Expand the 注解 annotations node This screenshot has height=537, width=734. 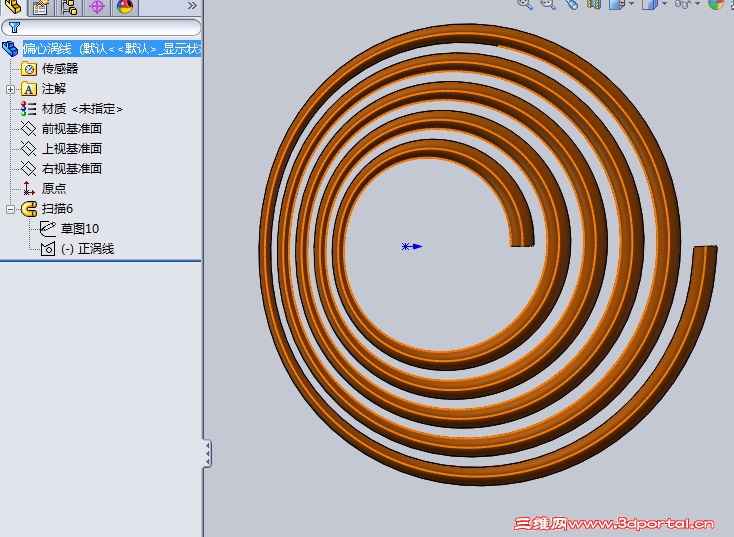click(10, 89)
